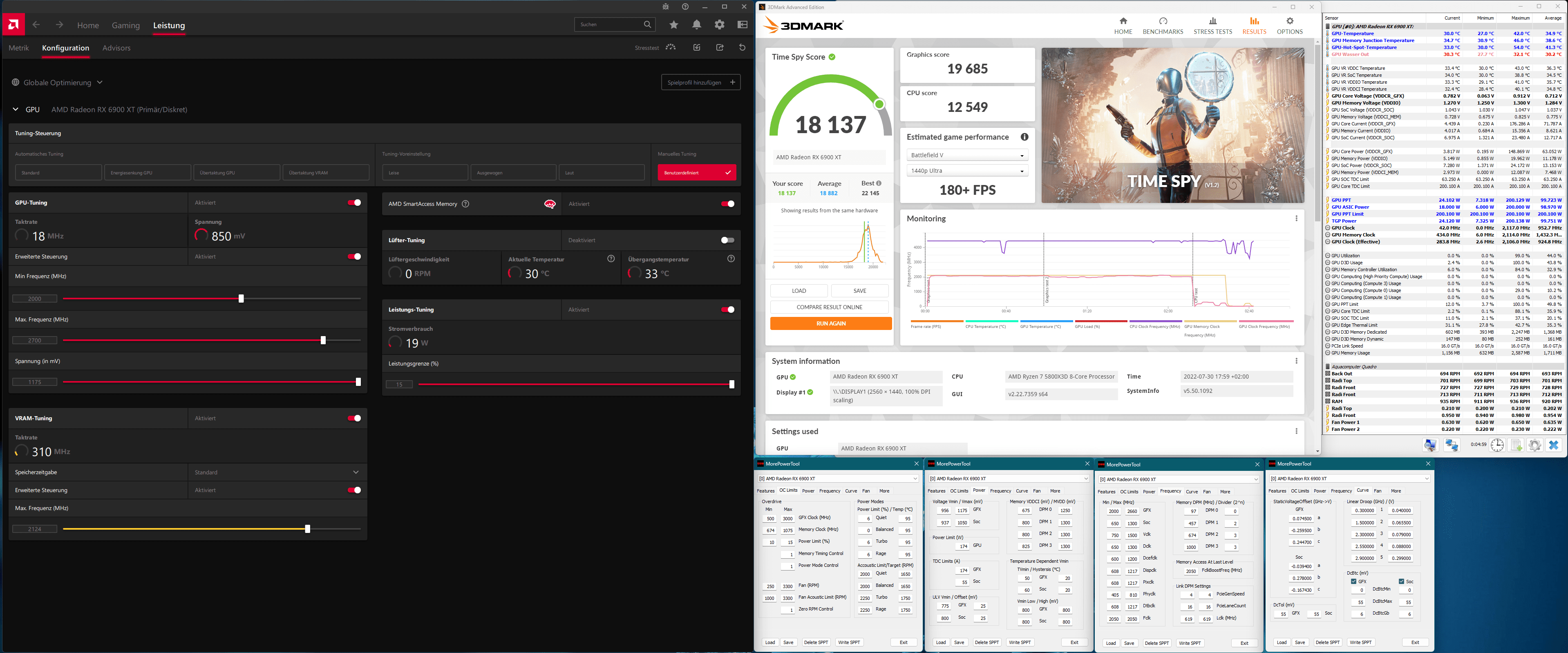This screenshot has height=653, width=1568.
Task: Click Spielprofil hinzufügen button
Action: [x=700, y=82]
